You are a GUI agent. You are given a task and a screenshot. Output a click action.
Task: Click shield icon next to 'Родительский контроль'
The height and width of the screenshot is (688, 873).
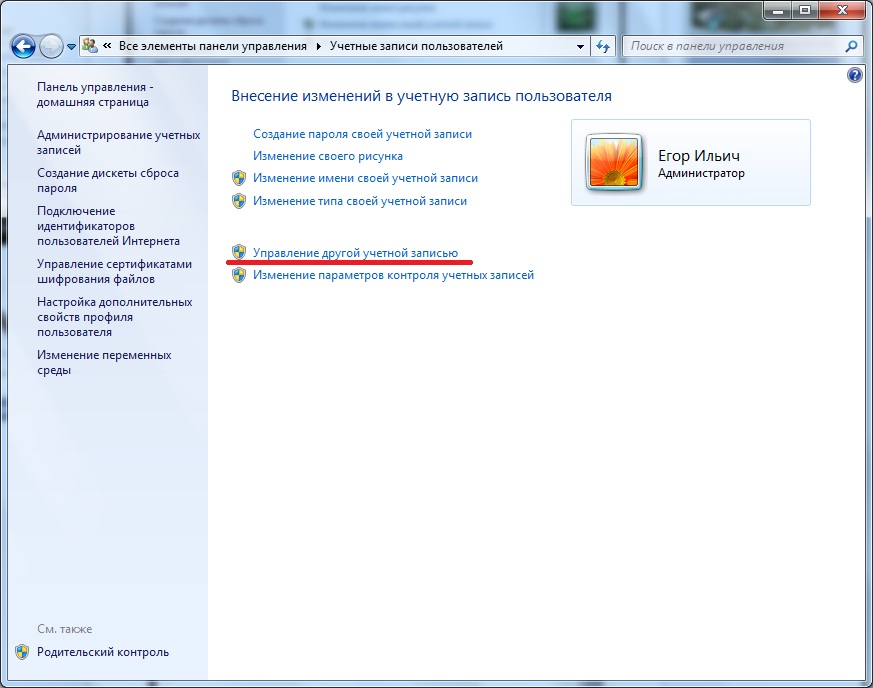22,652
